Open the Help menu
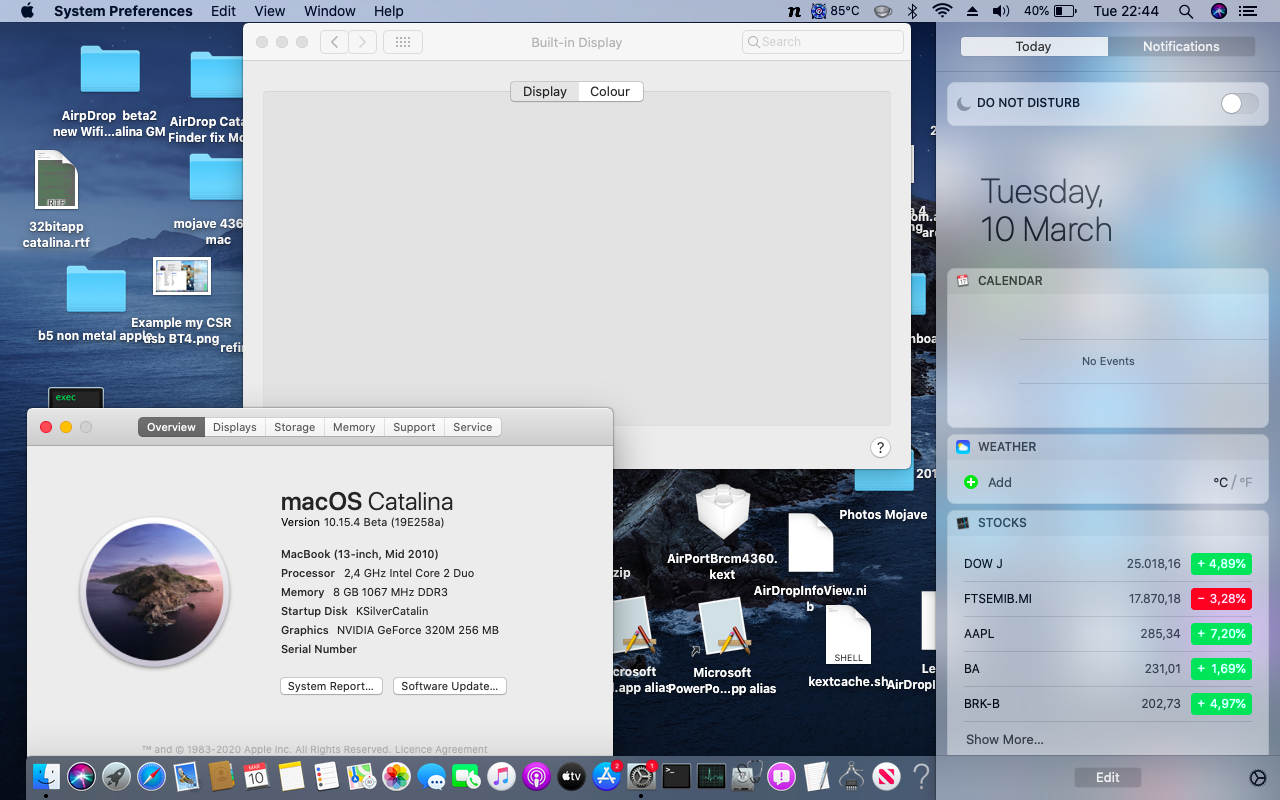1280x800 pixels. click(389, 11)
